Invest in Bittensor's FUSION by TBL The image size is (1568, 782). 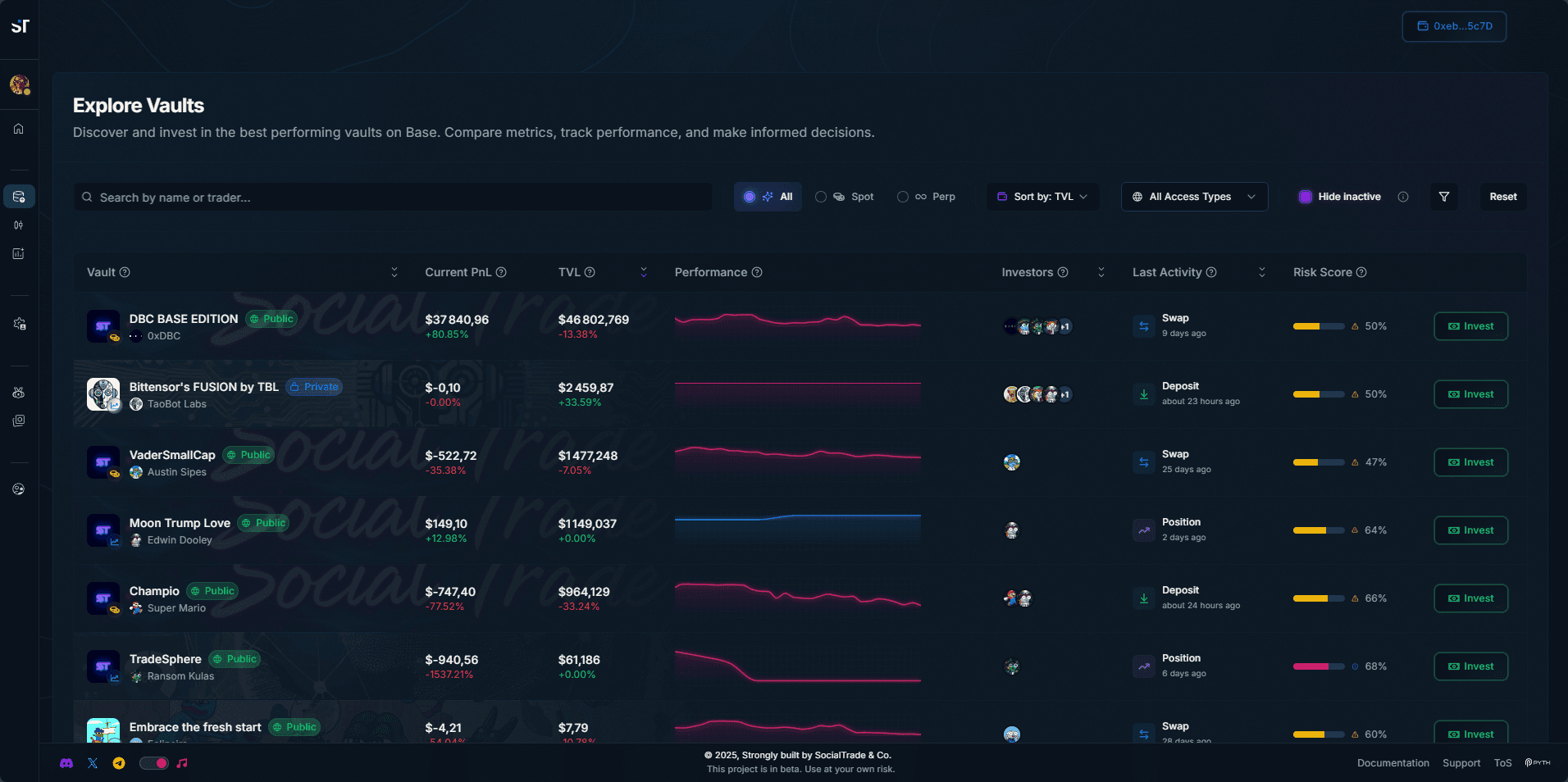coord(1470,394)
